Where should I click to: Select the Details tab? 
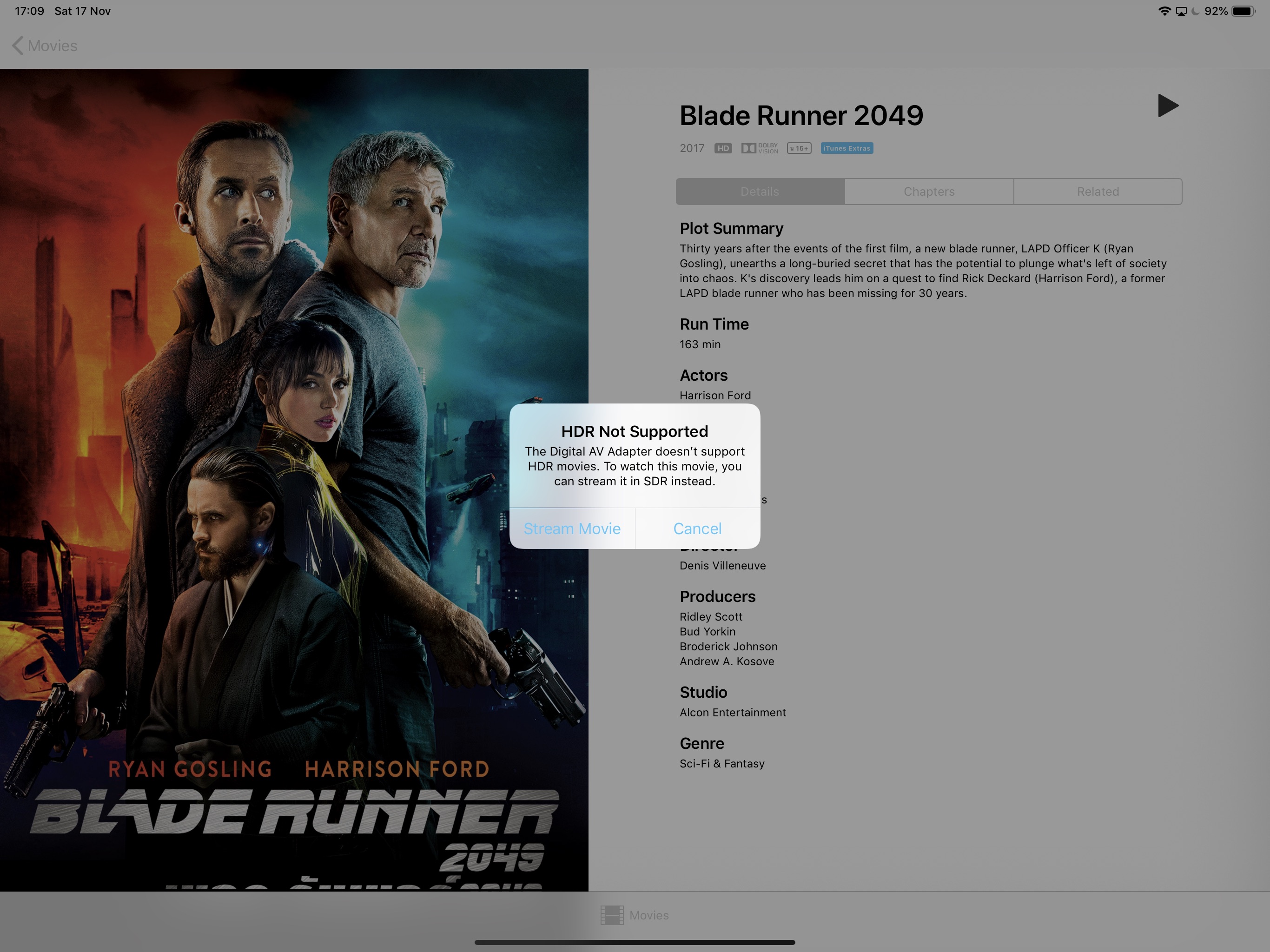coord(760,192)
